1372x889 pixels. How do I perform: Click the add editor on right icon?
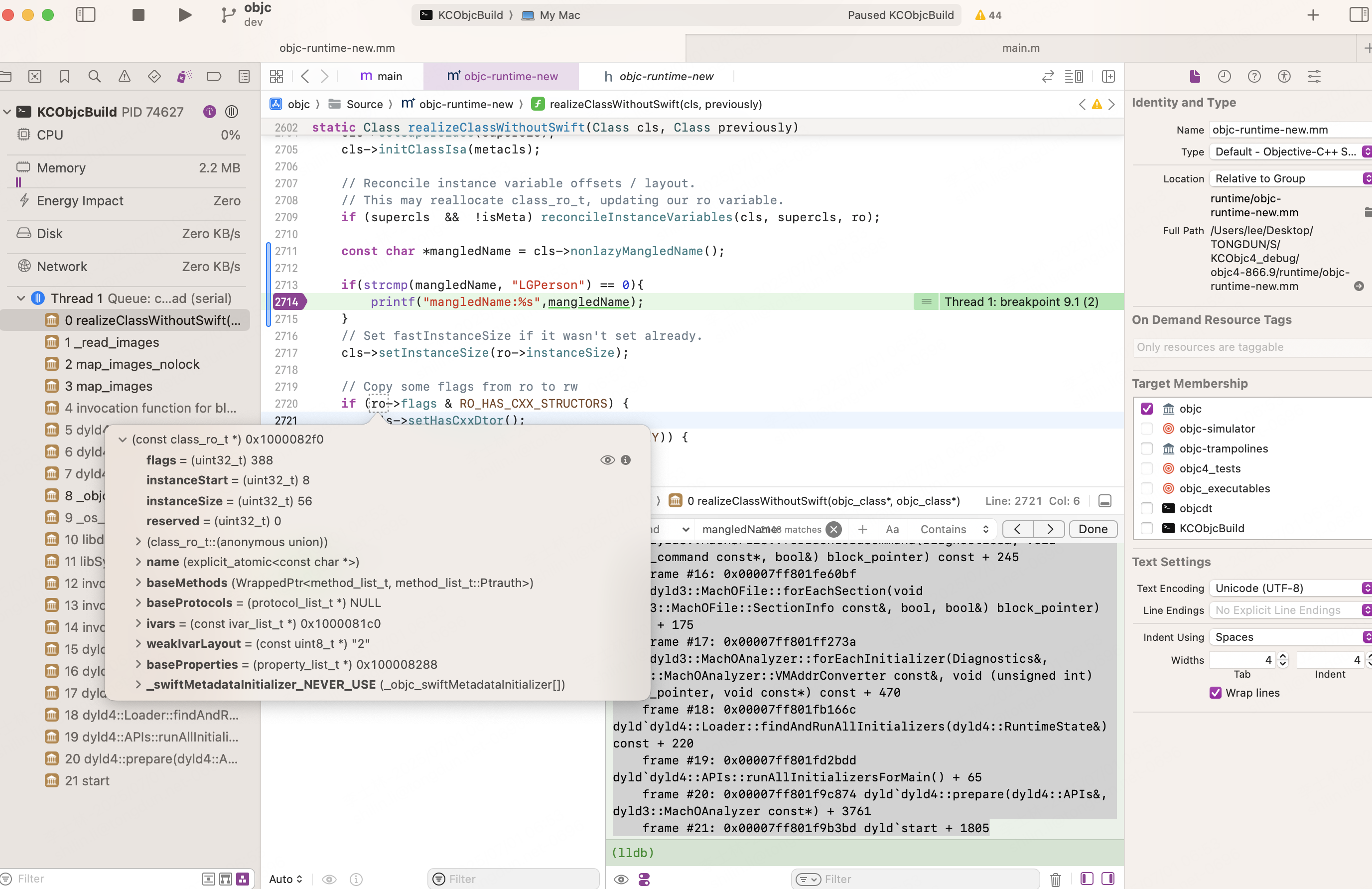(x=1108, y=76)
